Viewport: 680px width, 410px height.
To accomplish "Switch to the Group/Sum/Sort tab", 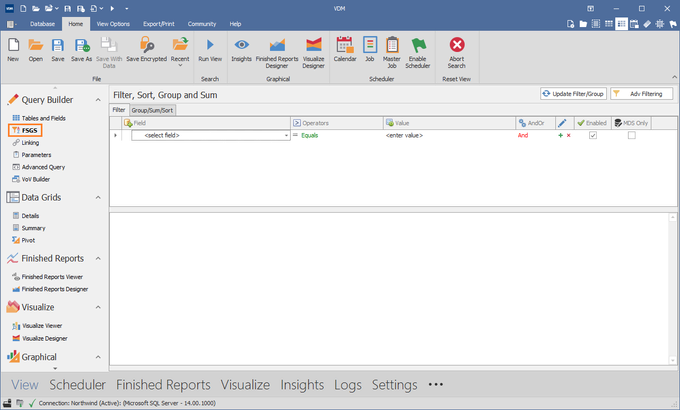I will (x=152, y=110).
